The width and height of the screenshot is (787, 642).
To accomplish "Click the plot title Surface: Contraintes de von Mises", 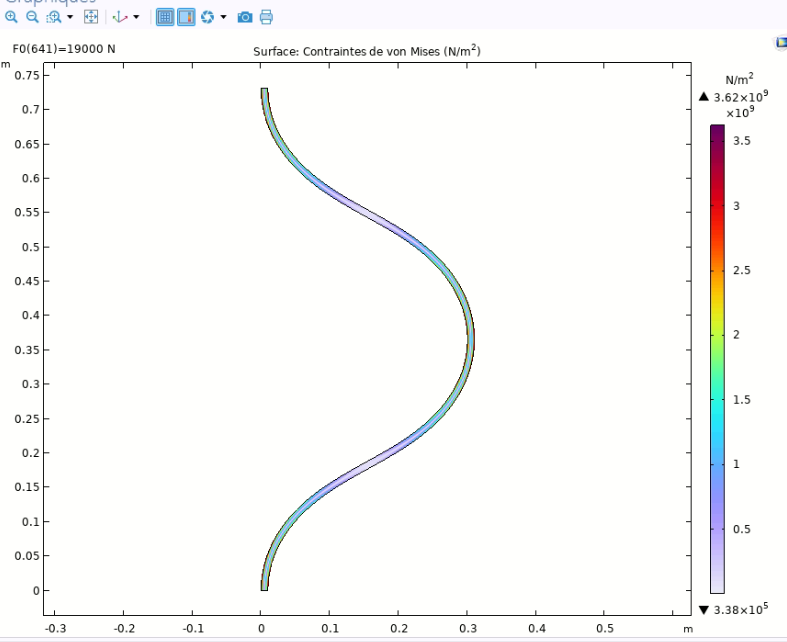I will tap(367, 51).
